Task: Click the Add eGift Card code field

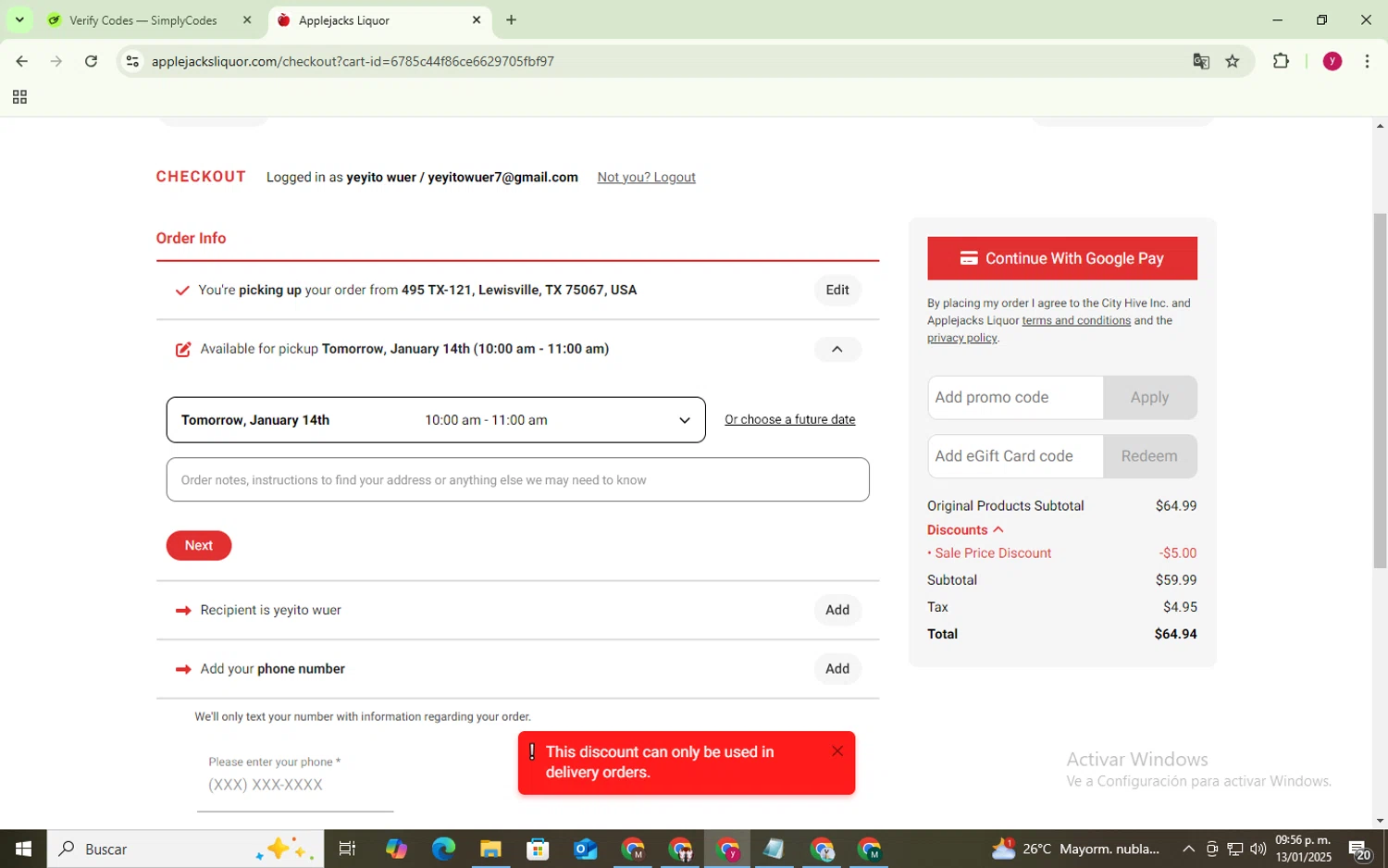Action: [1015, 456]
